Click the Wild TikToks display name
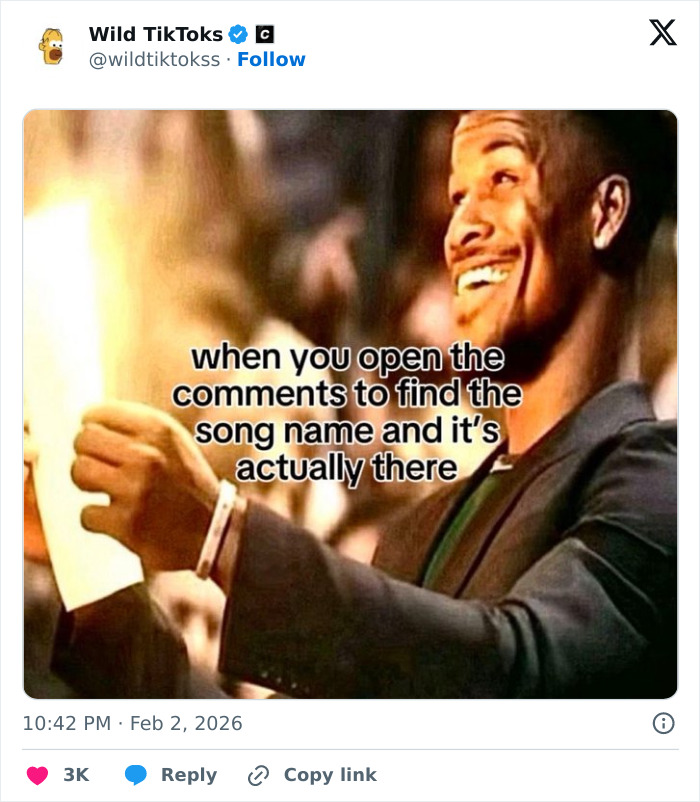 click(158, 33)
